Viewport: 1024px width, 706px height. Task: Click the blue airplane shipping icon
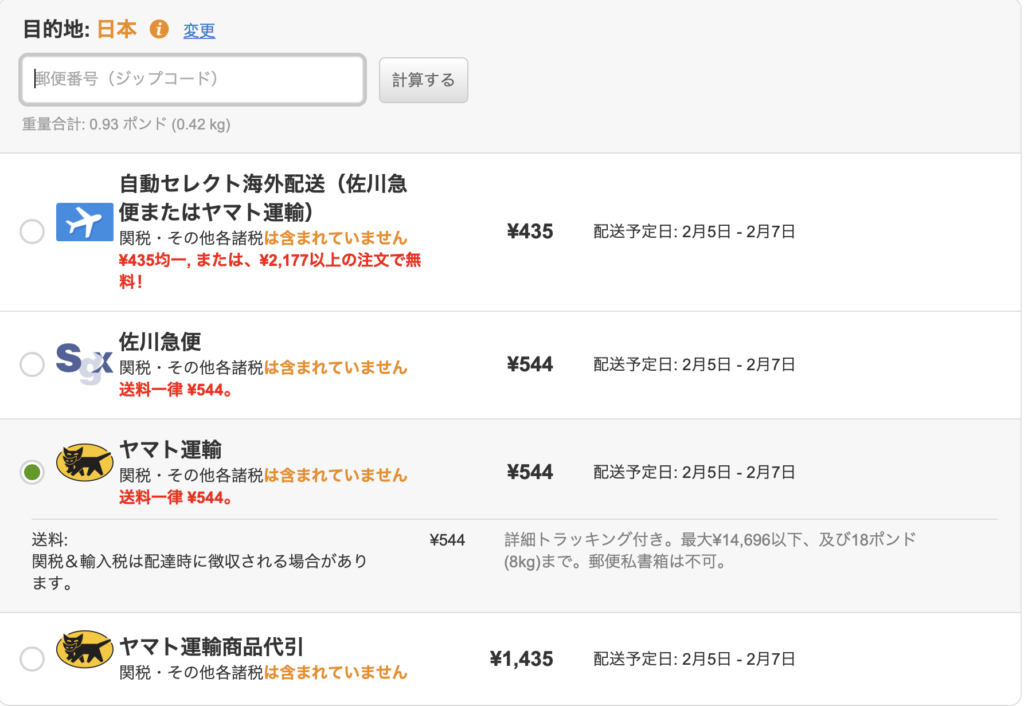coord(84,222)
